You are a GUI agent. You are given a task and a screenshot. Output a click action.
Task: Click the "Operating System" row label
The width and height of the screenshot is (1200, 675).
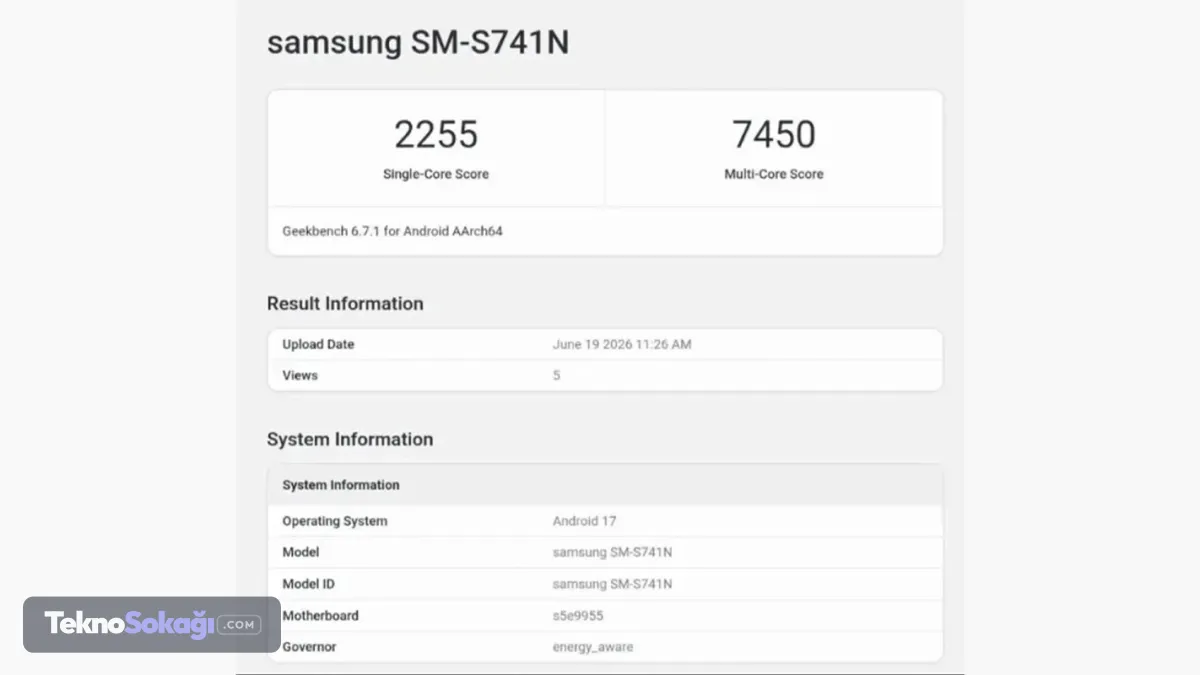point(335,521)
